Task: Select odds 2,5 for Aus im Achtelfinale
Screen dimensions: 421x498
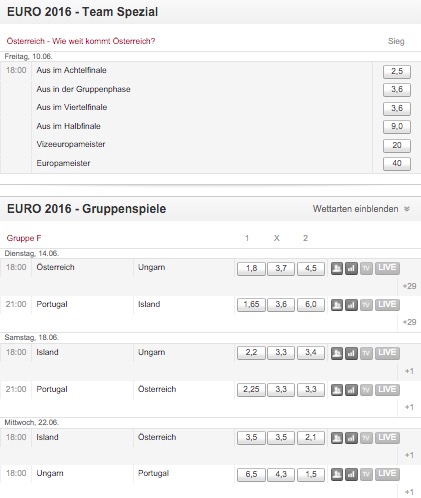Action: 397,72
